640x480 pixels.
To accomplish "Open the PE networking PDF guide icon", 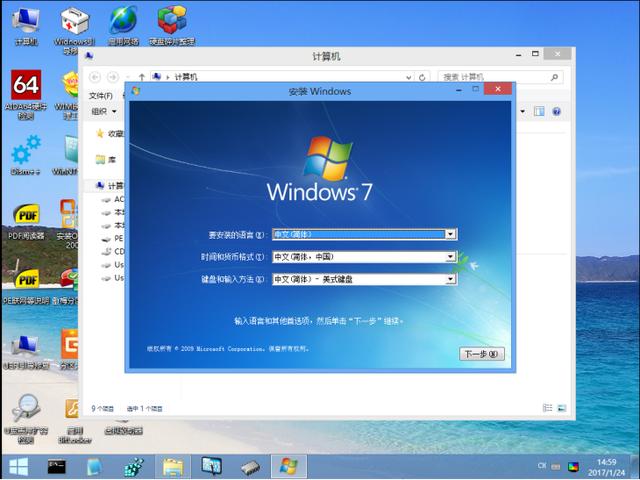I will [26, 287].
